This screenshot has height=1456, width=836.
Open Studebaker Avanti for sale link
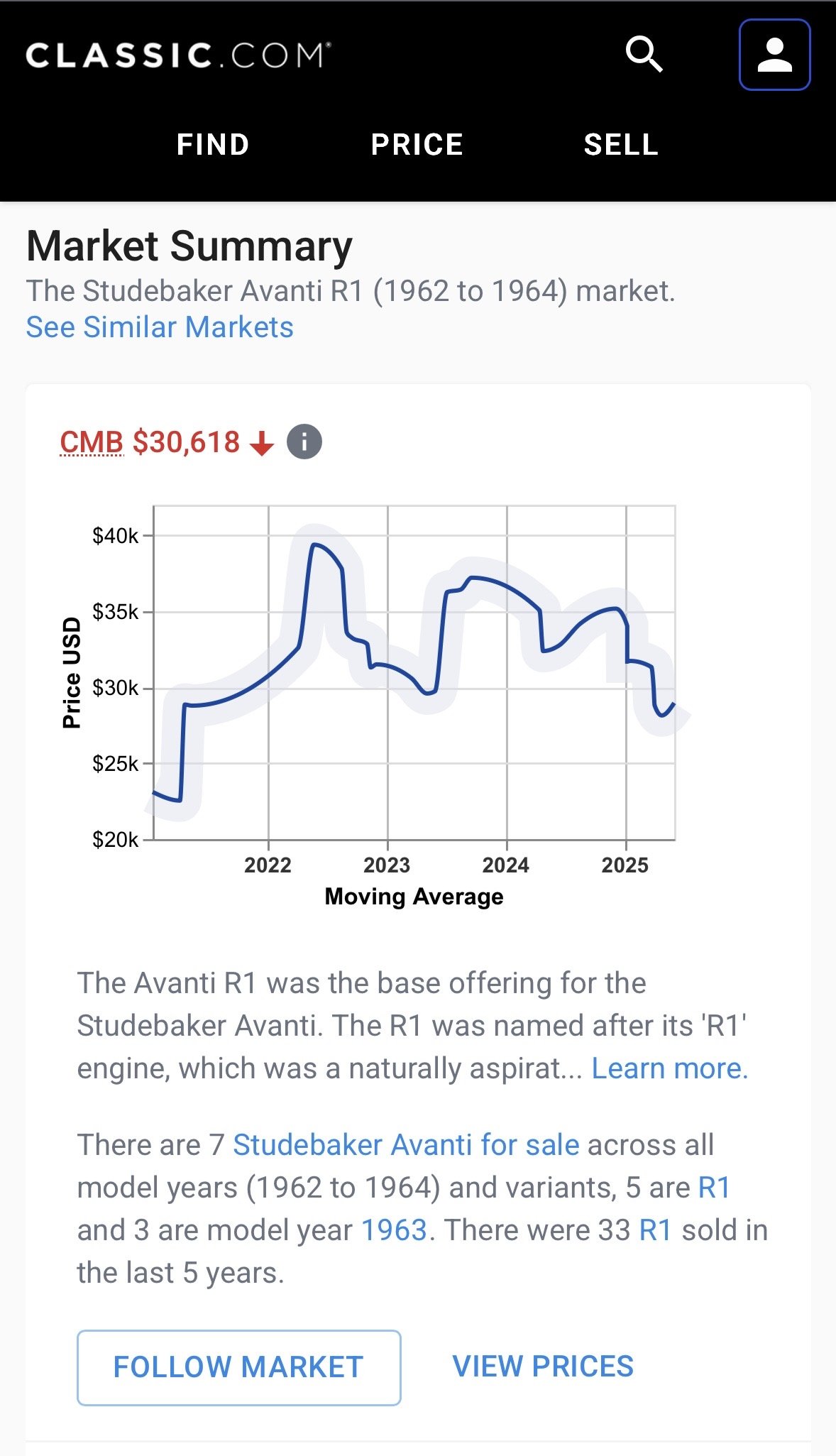click(406, 1145)
